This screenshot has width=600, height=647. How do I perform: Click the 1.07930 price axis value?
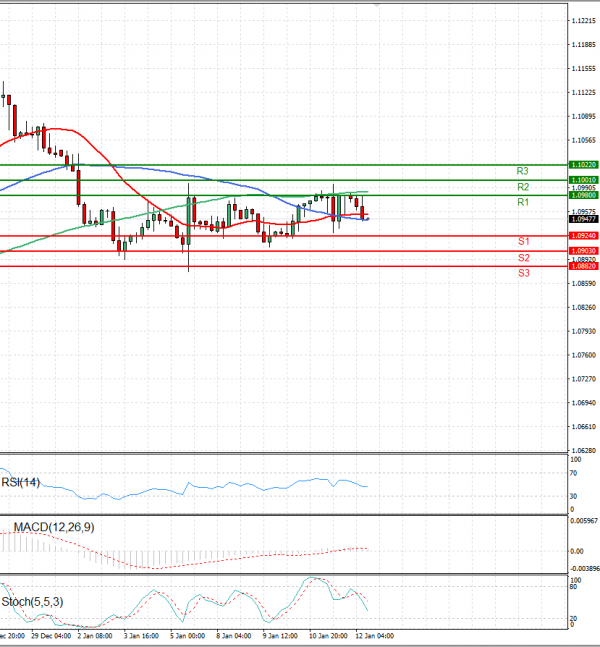point(583,331)
